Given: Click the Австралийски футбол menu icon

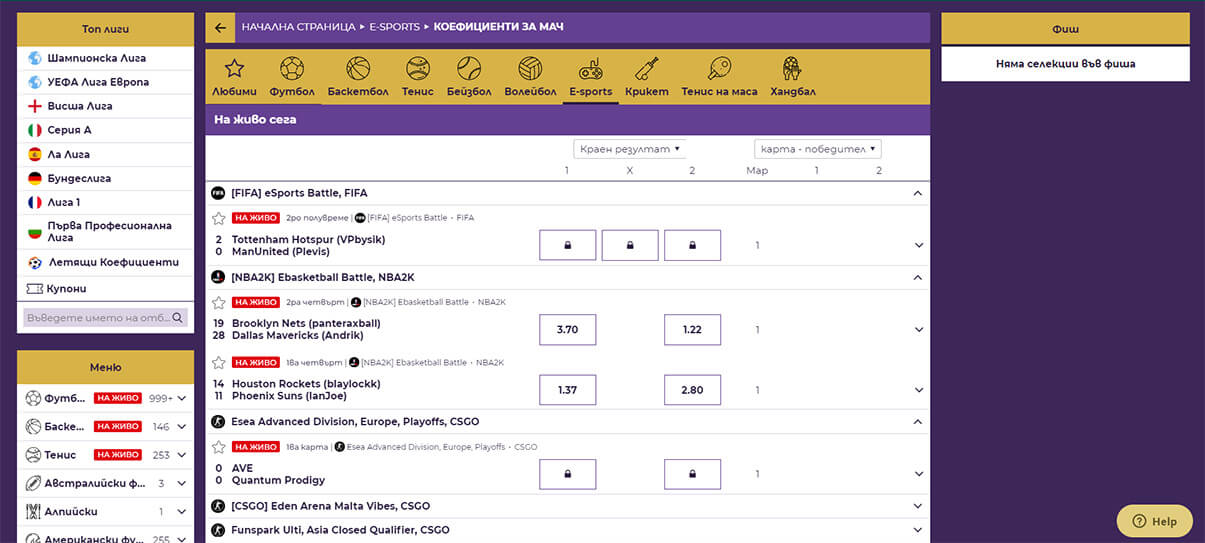Looking at the screenshot, I should click(34, 483).
